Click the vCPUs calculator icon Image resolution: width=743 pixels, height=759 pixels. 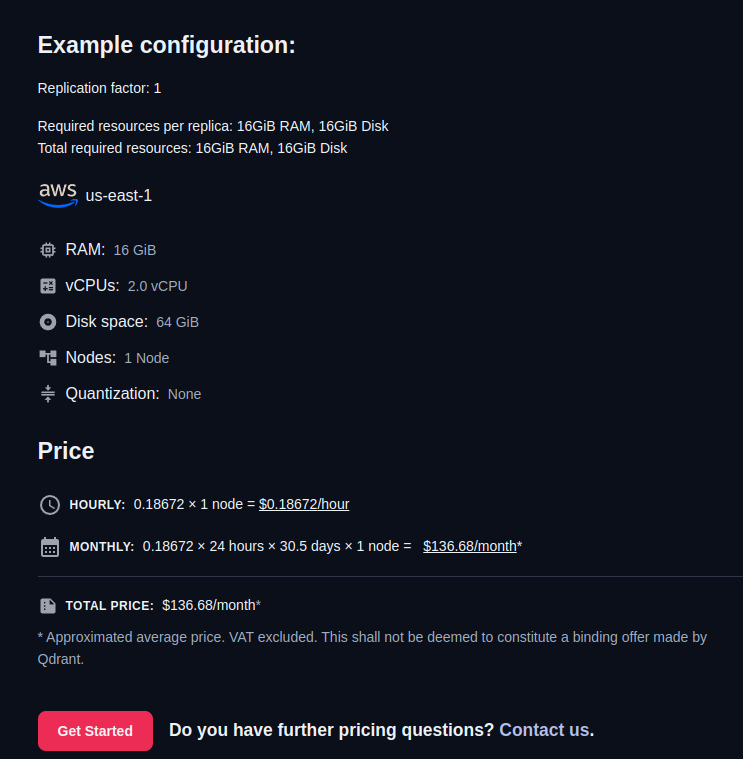click(48, 286)
